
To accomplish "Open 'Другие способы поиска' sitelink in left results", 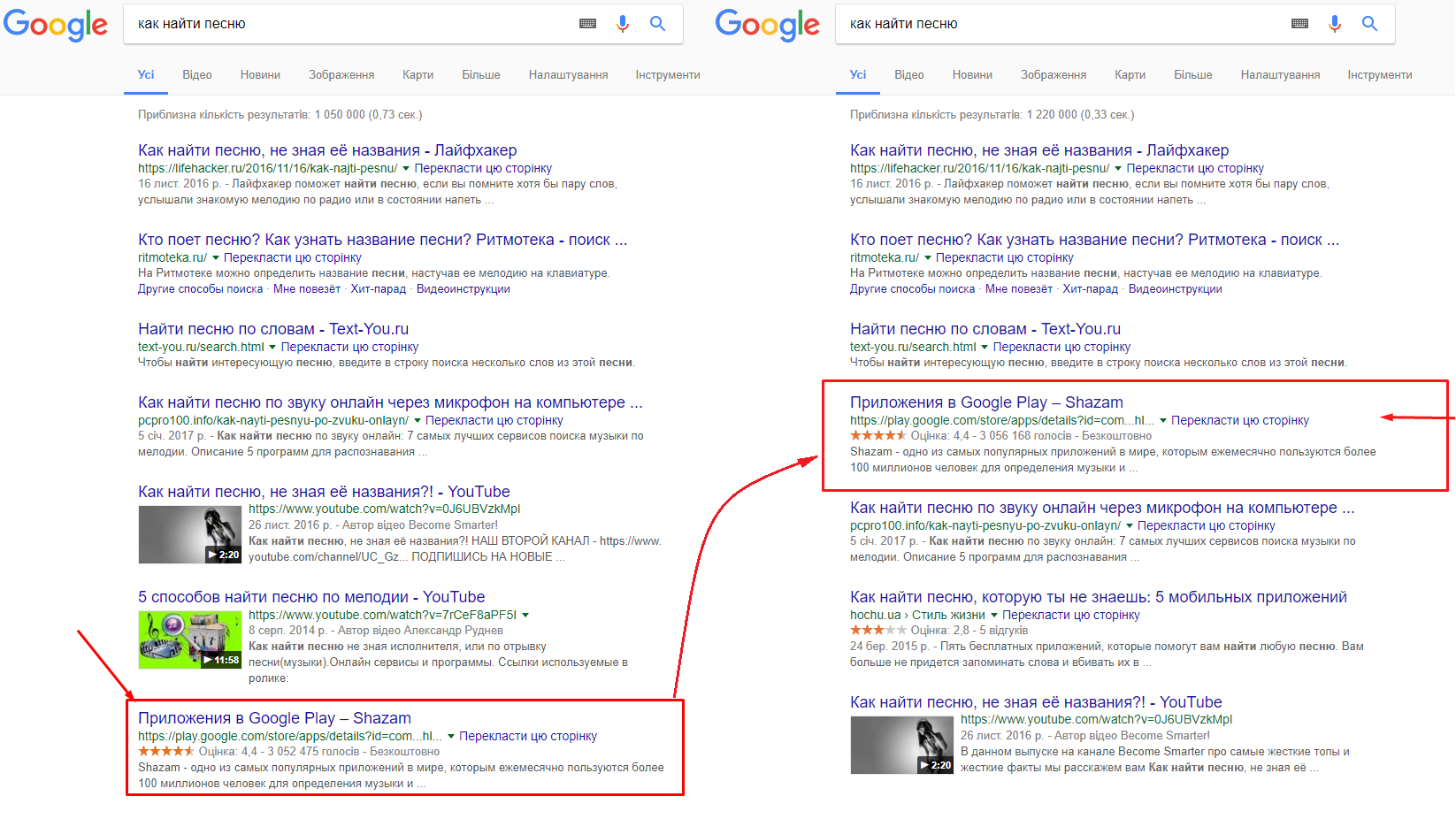I will point(201,289).
